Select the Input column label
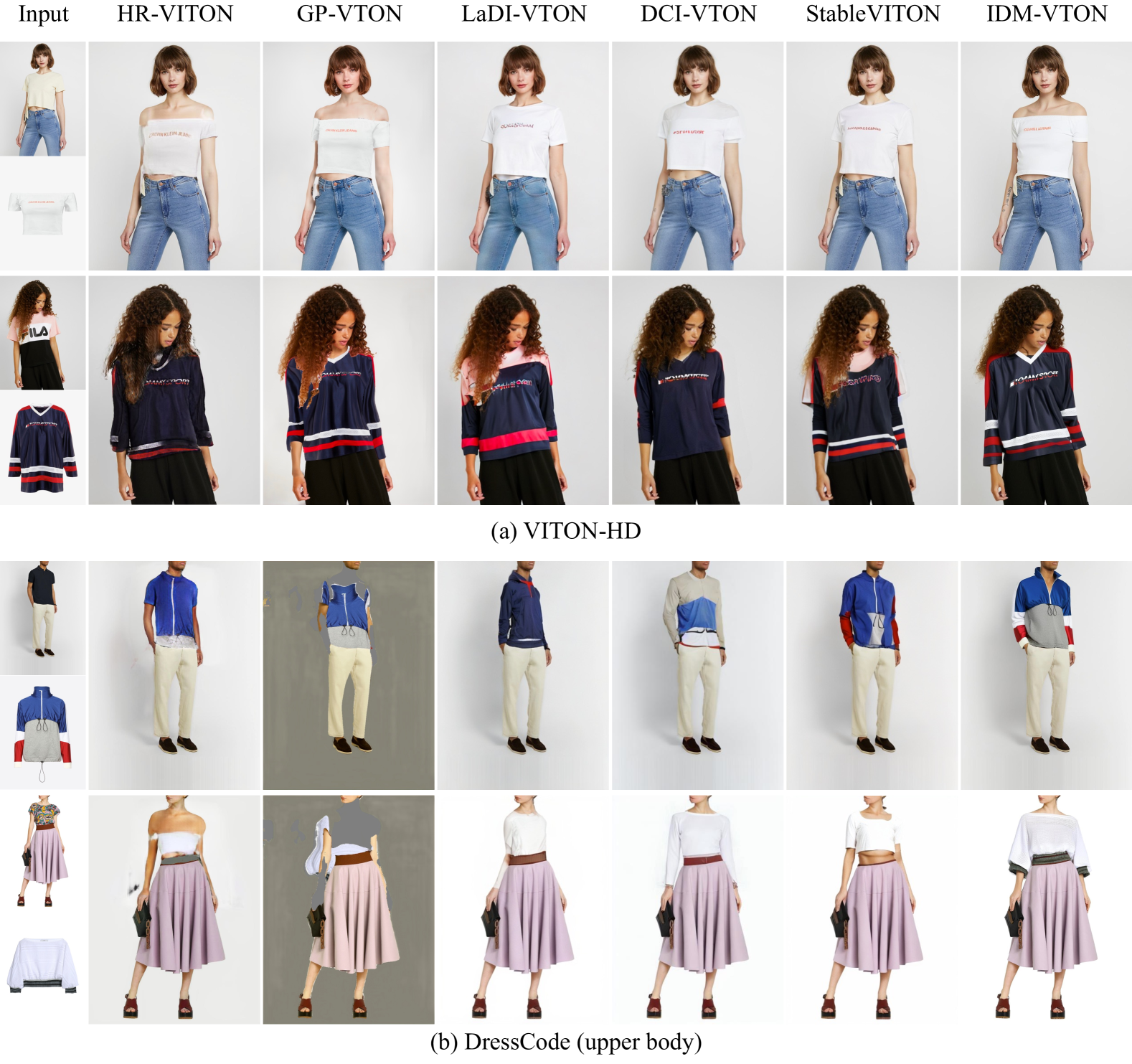The width and height of the screenshot is (1132, 1064). click(x=43, y=14)
